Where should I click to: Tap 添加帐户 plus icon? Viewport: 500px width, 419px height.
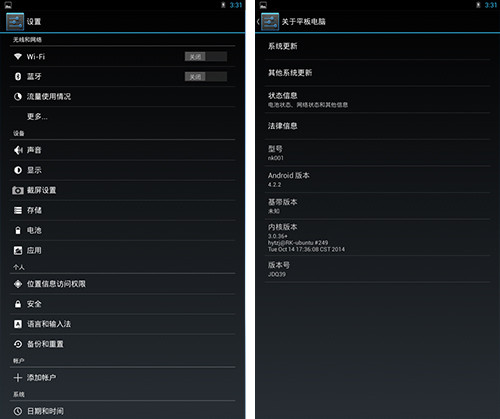point(18,377)
